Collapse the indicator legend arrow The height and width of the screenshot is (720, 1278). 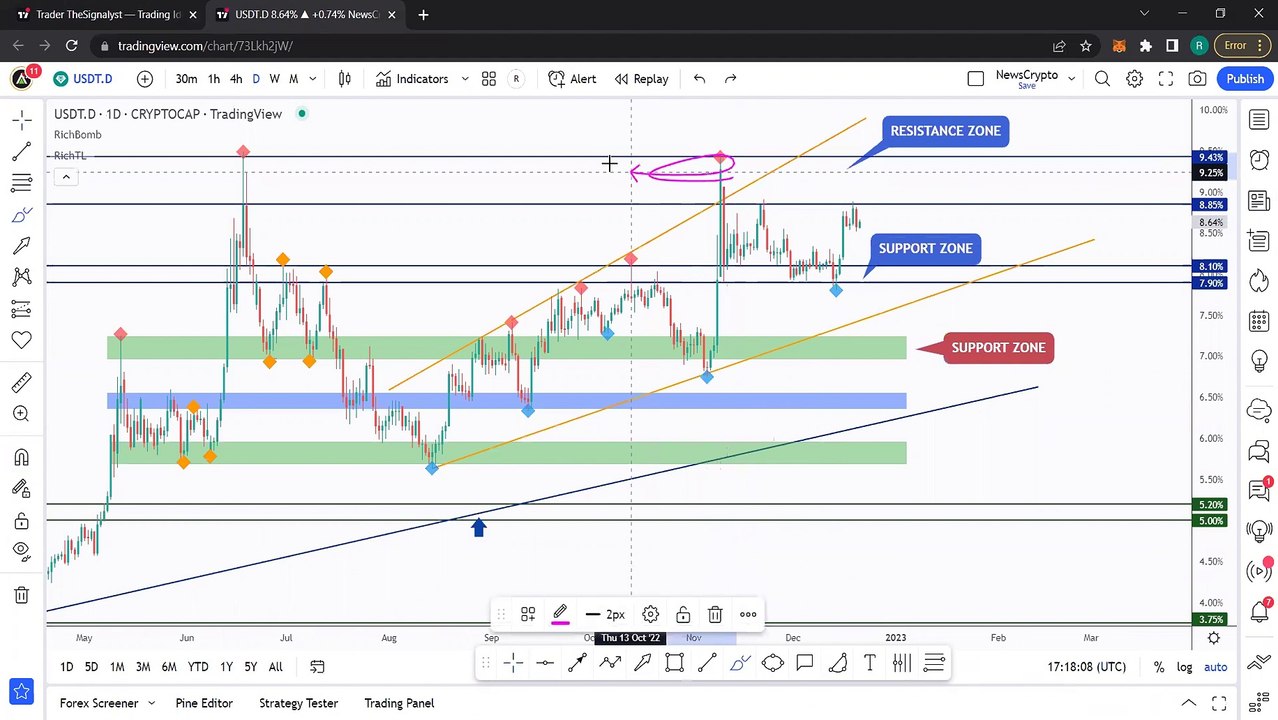(x=66, y=177)
